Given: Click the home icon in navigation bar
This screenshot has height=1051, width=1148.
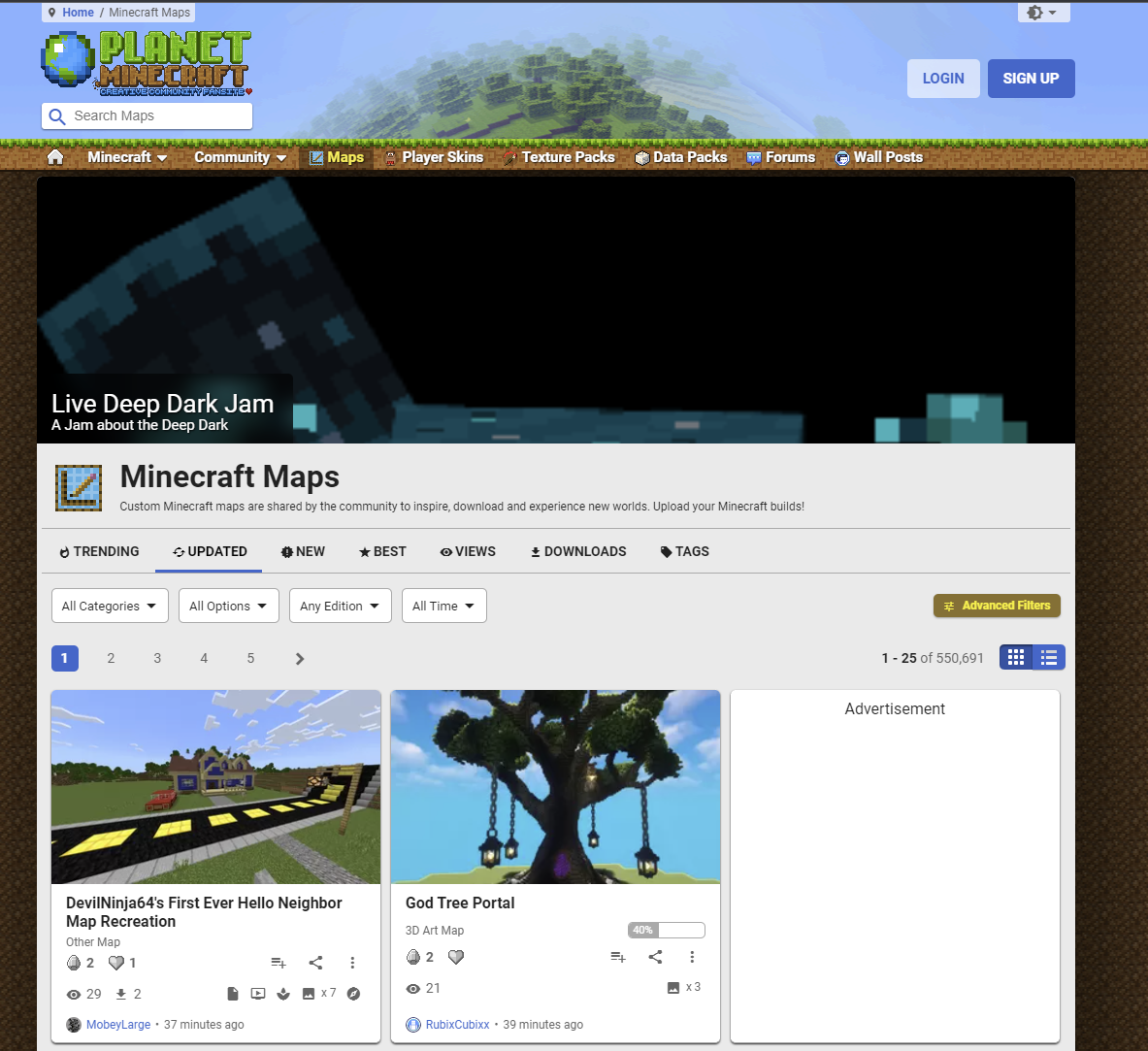Looking at the screenshot, I should click(55, 157).
